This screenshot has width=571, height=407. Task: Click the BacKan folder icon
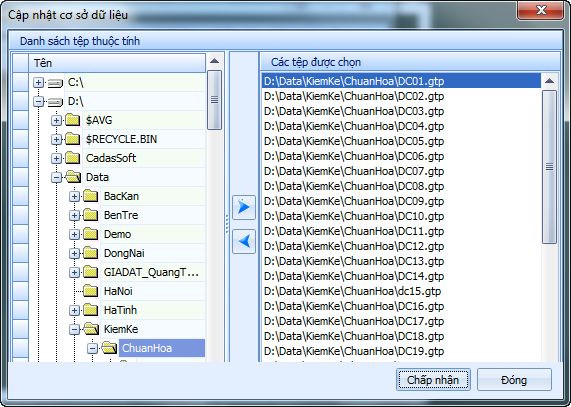pos(91,196)
